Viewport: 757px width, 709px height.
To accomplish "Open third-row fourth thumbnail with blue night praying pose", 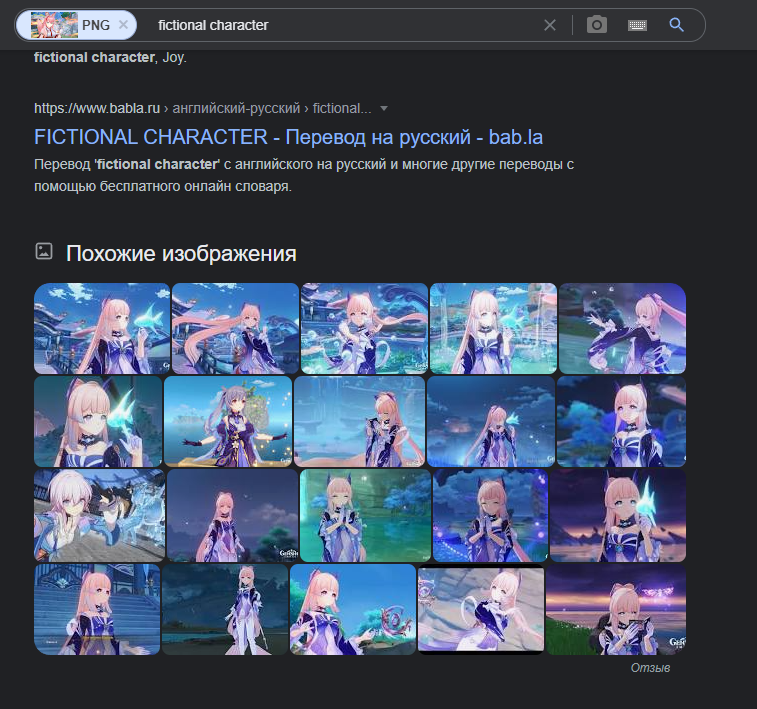I will [491, 515].
